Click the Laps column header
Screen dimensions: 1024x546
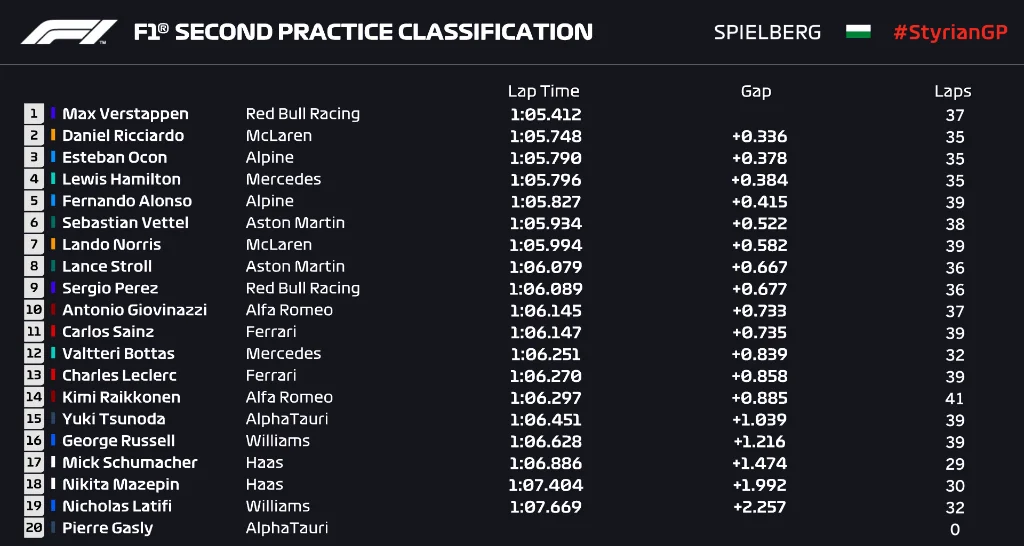[952, 91]
